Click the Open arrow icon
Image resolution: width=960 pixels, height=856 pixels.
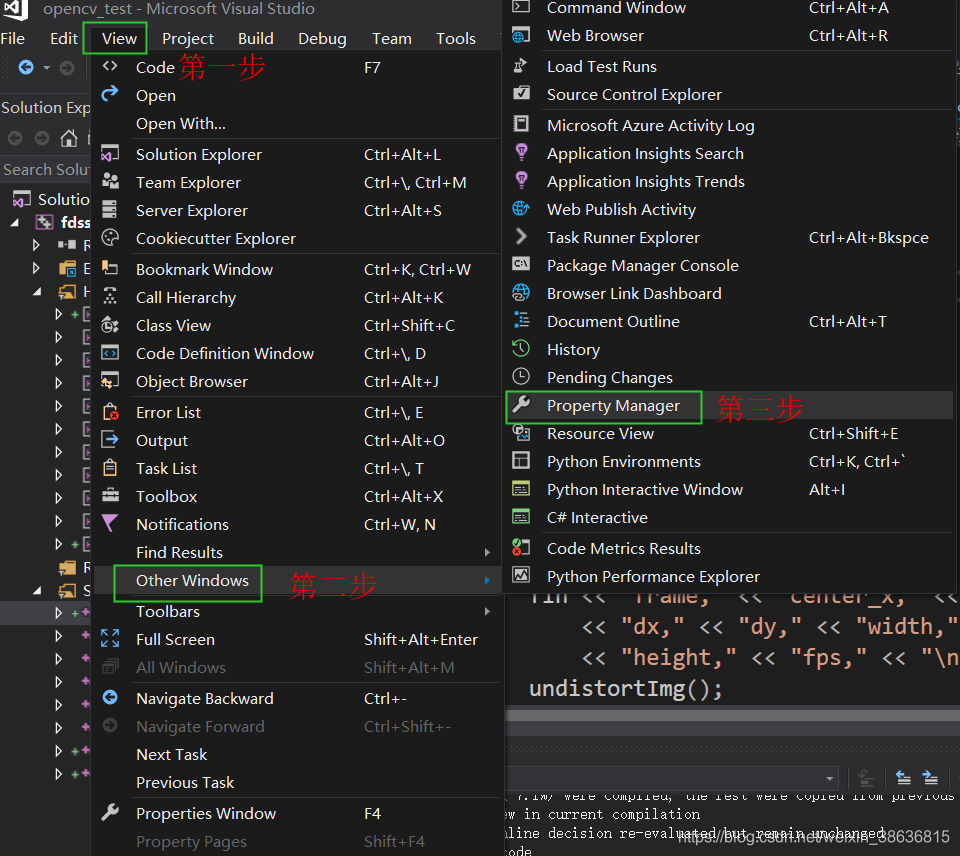click(x=110, y=94)
